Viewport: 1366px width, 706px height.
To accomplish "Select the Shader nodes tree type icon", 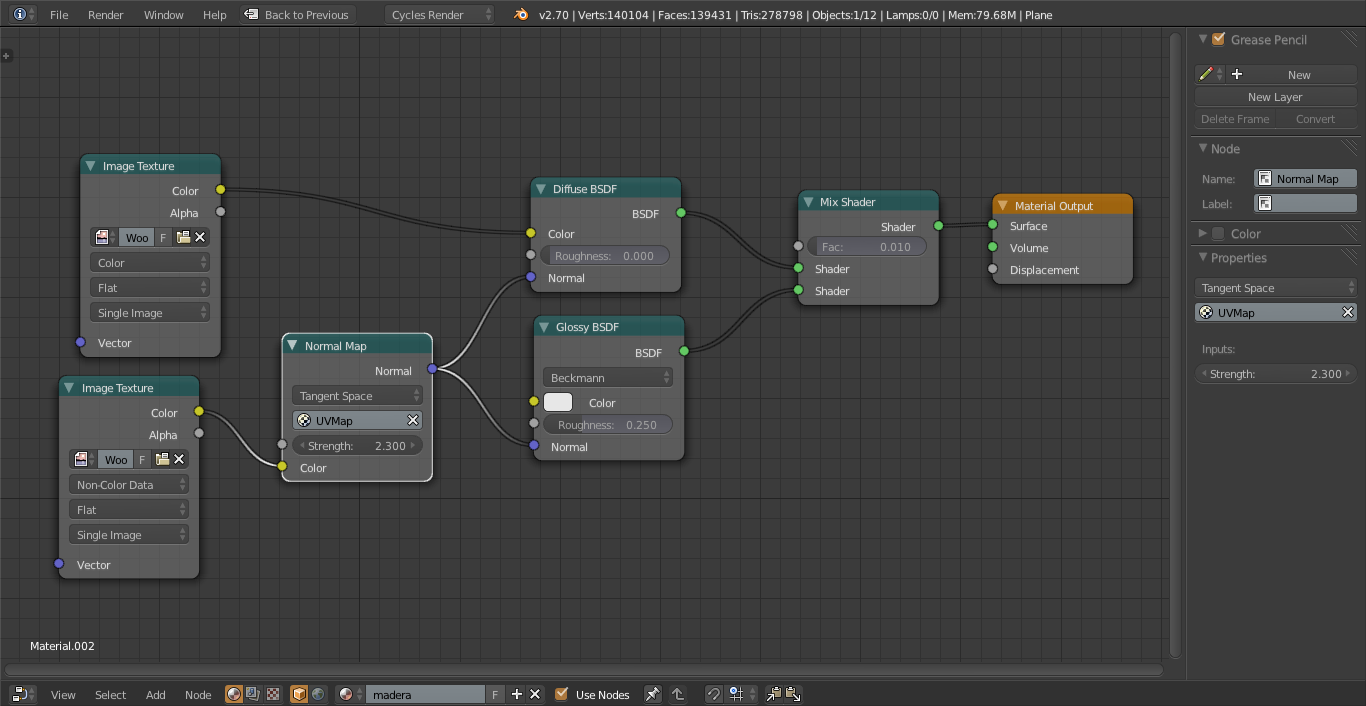I will pyautogui.click(x=234, y=694).
